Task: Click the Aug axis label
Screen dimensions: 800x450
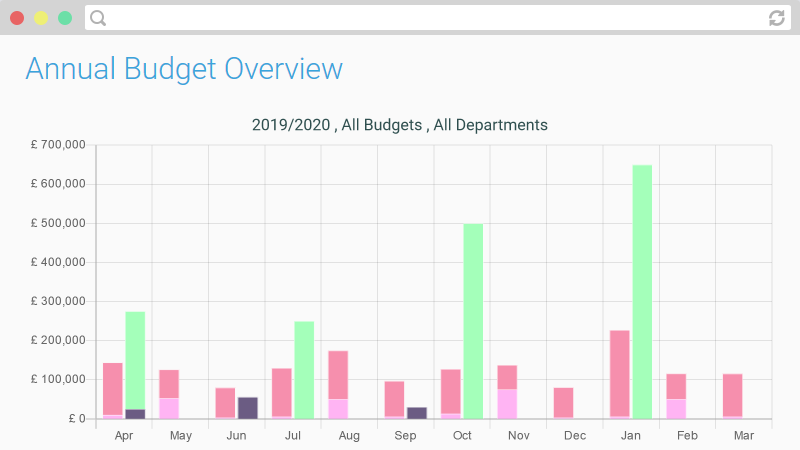Action: click(349, 436)
